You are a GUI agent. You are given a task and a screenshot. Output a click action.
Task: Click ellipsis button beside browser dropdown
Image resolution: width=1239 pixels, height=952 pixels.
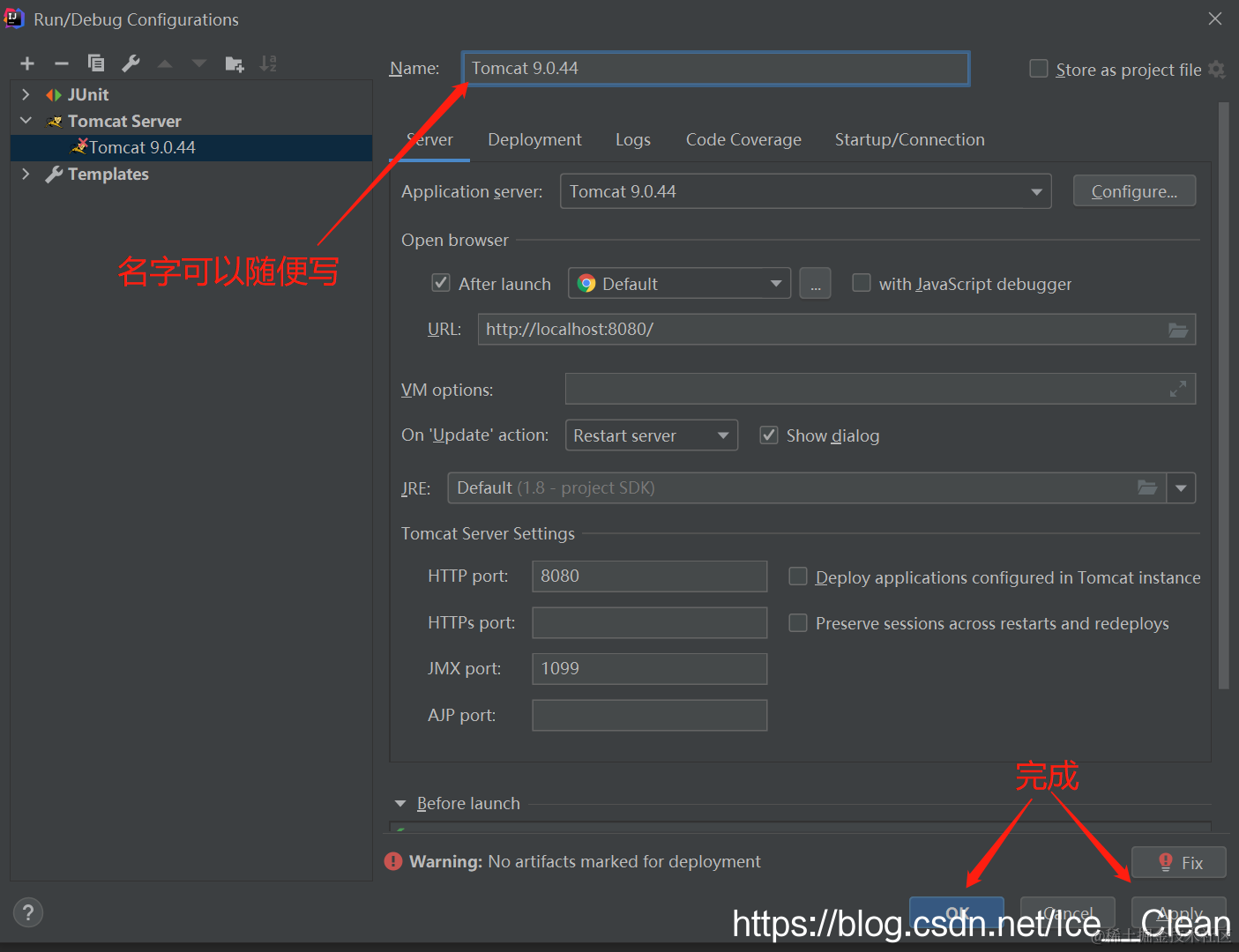[x=816, y=284]
